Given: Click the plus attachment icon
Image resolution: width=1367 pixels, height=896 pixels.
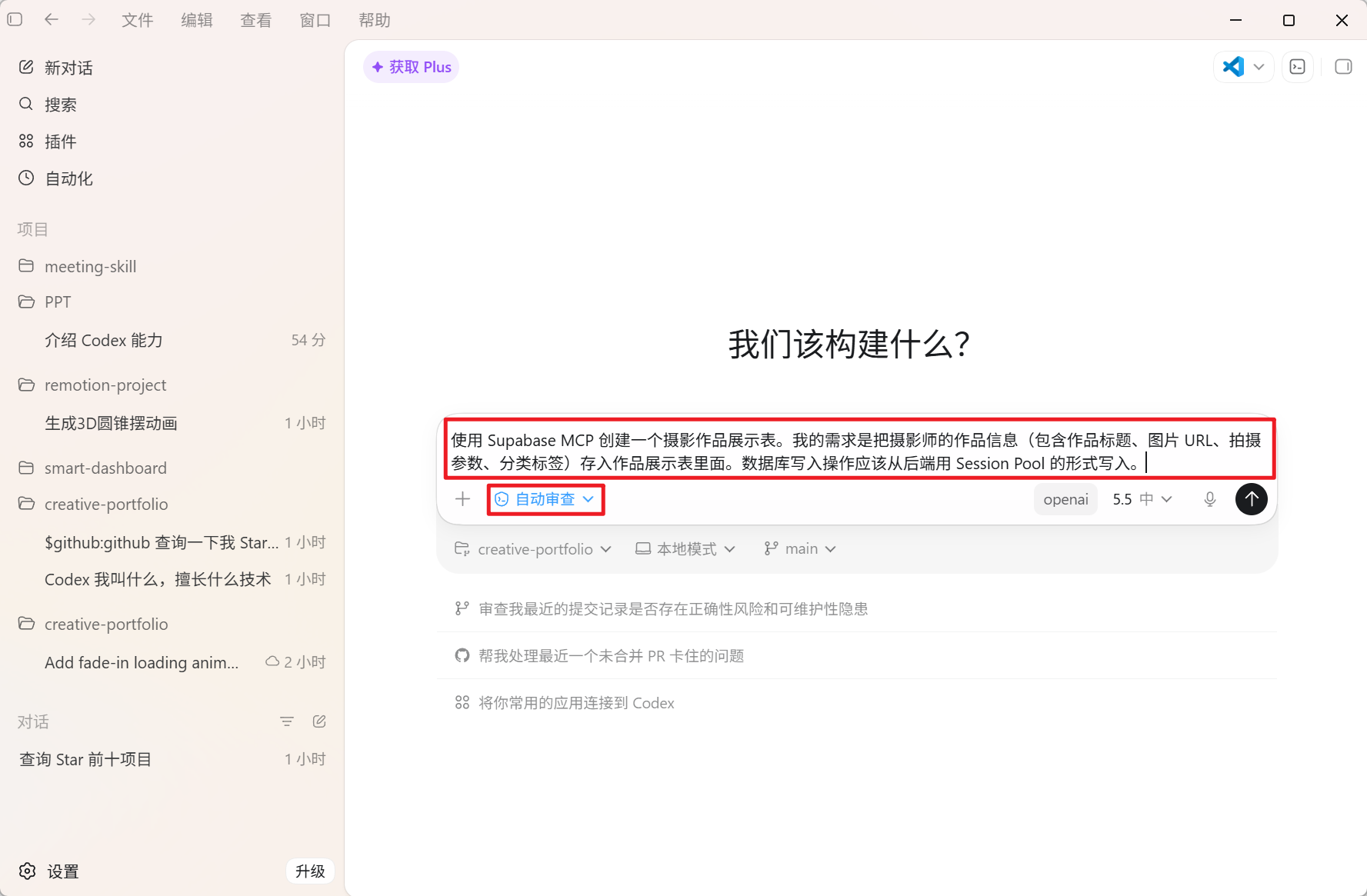Looking at the screenshot, I should tap(462, 499).
